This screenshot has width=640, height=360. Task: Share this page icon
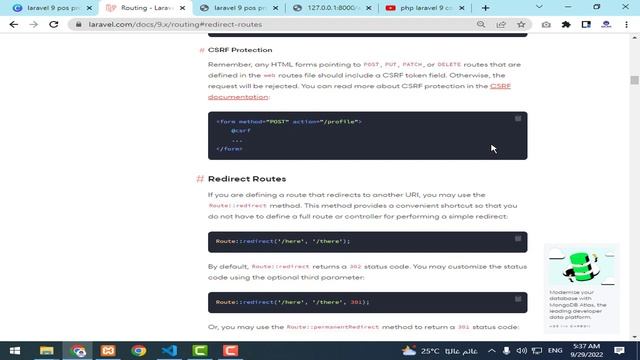pyautogui.click(x=501, y=24)
